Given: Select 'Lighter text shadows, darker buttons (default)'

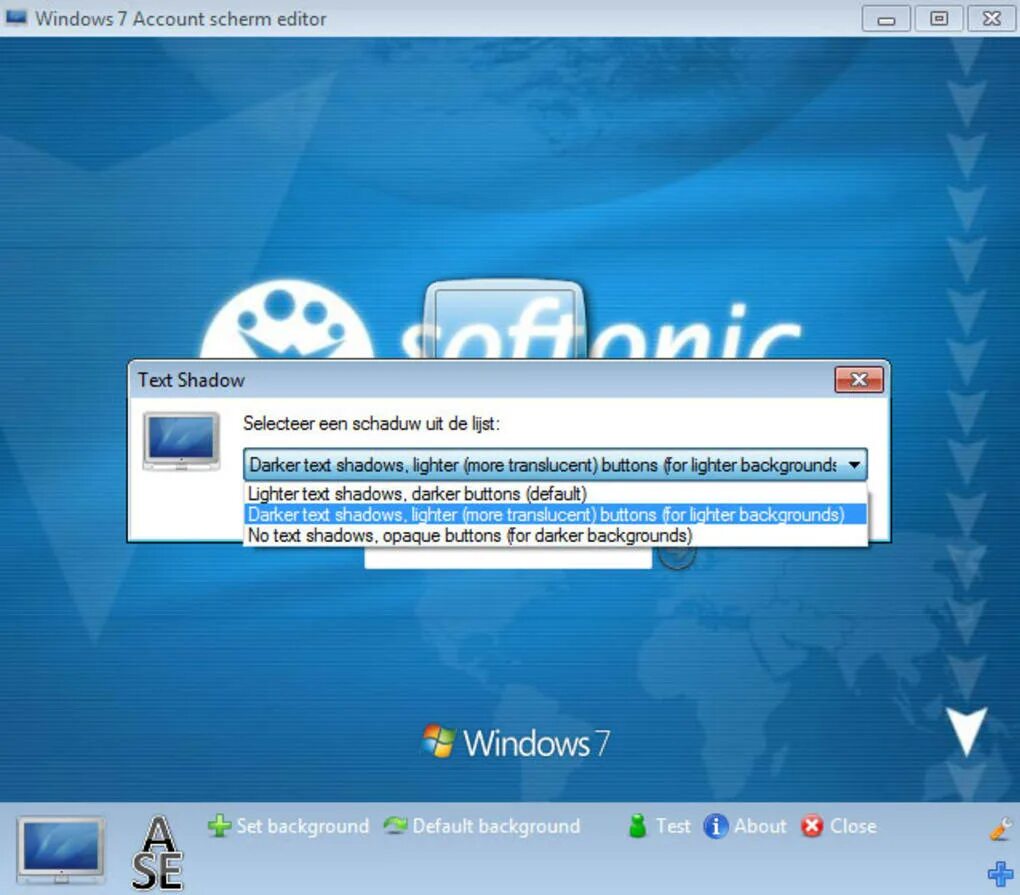Looking at the screenshot, I should pos(556,494).
